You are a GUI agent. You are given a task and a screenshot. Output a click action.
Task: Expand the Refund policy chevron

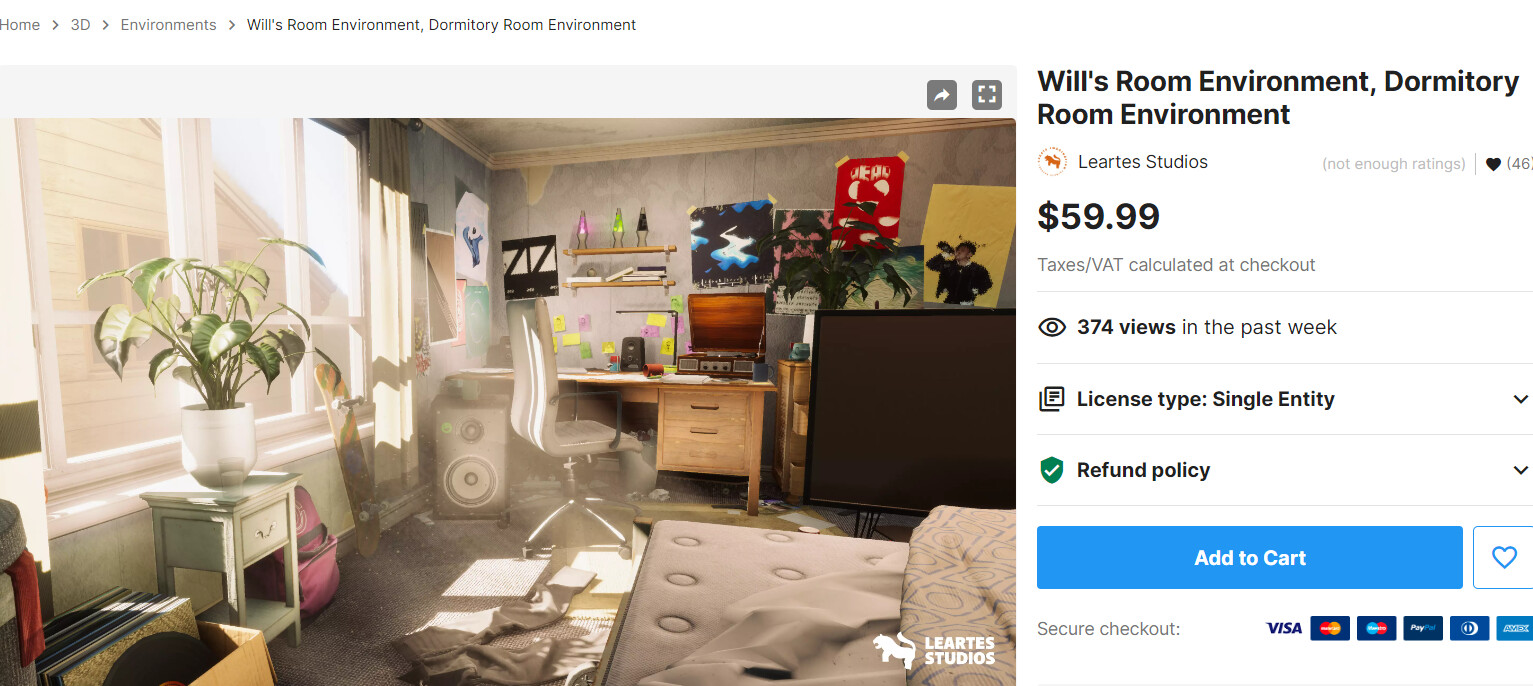pos(1520,470)
